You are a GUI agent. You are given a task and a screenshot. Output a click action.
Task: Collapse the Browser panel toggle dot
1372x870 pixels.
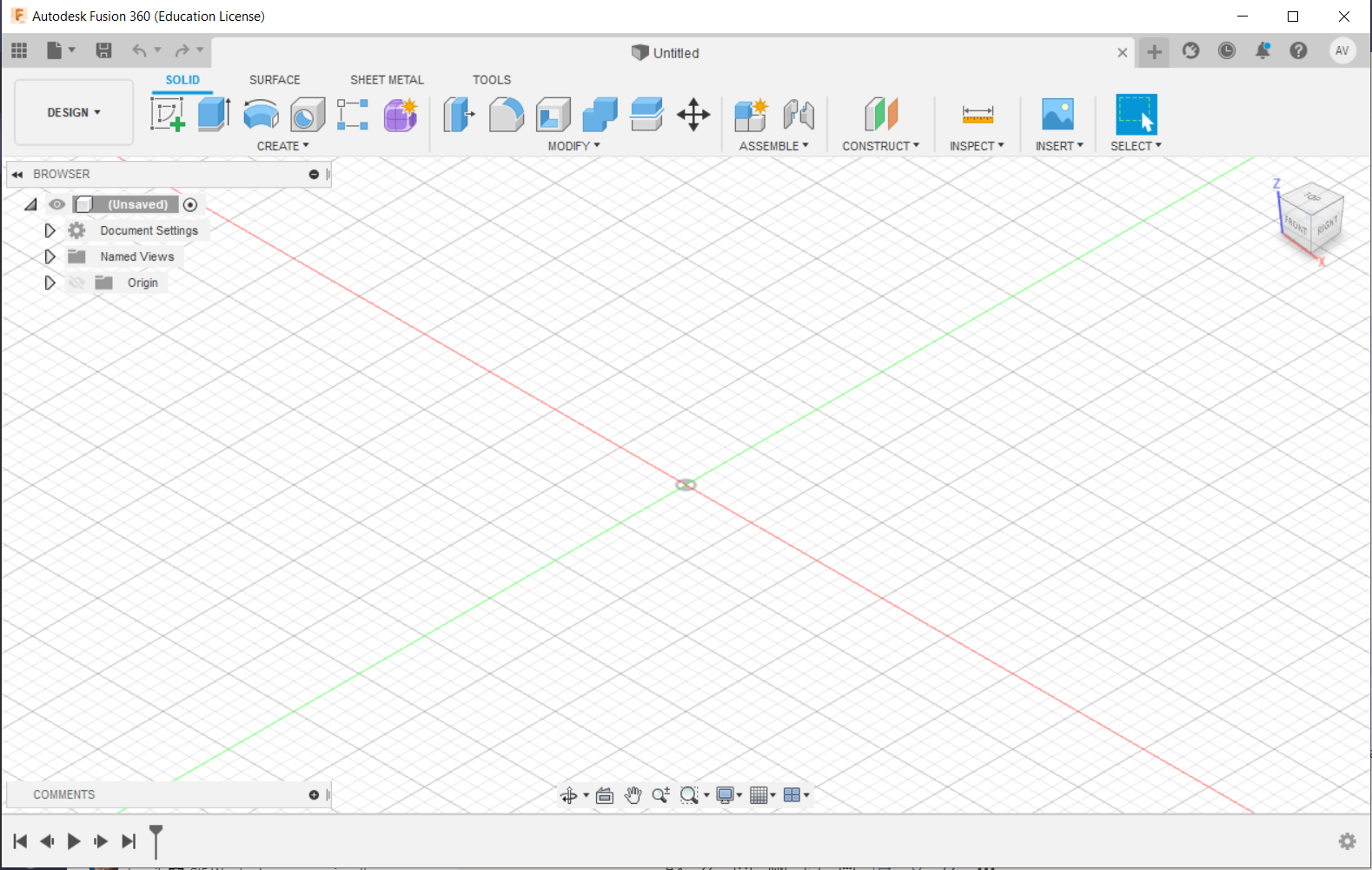(314, 175)
